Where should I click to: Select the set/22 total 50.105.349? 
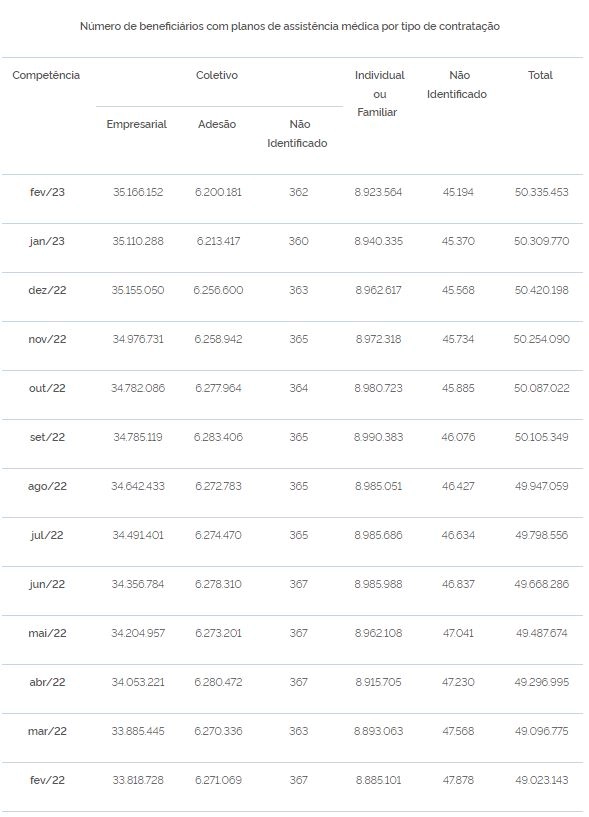click(x=542, y=437)
